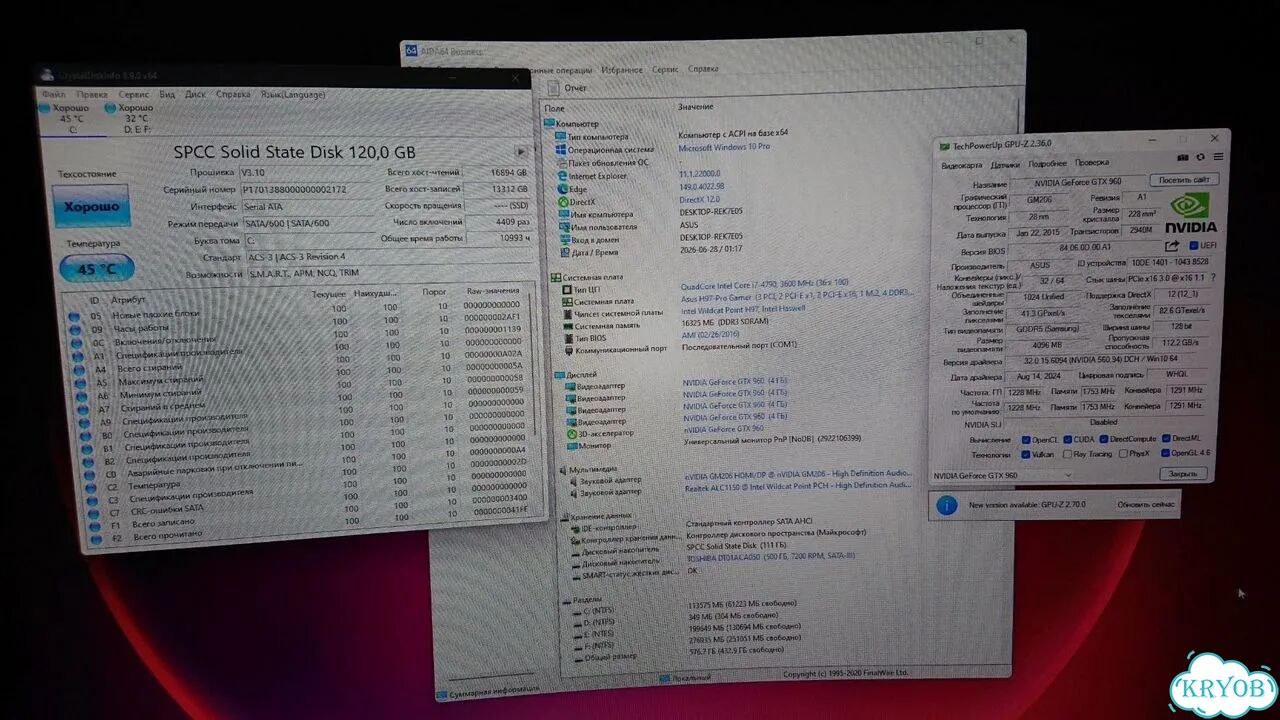Viewport: 1280px width, 720px height.
Task: Click the Тип BIOS chip icon in AIDA64
Action: tap(568, 338)
